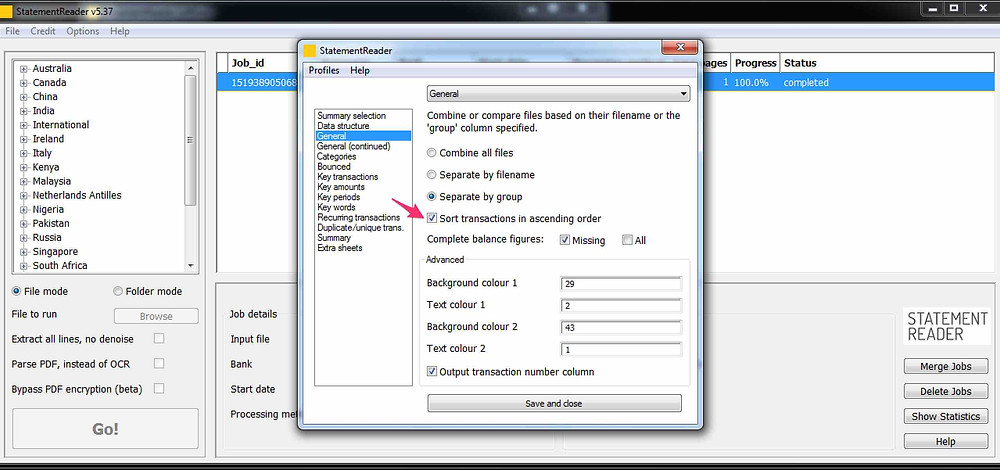Click the Save and close button
Viewport: 1000px width, 470px height.
(x=554, y=403)
